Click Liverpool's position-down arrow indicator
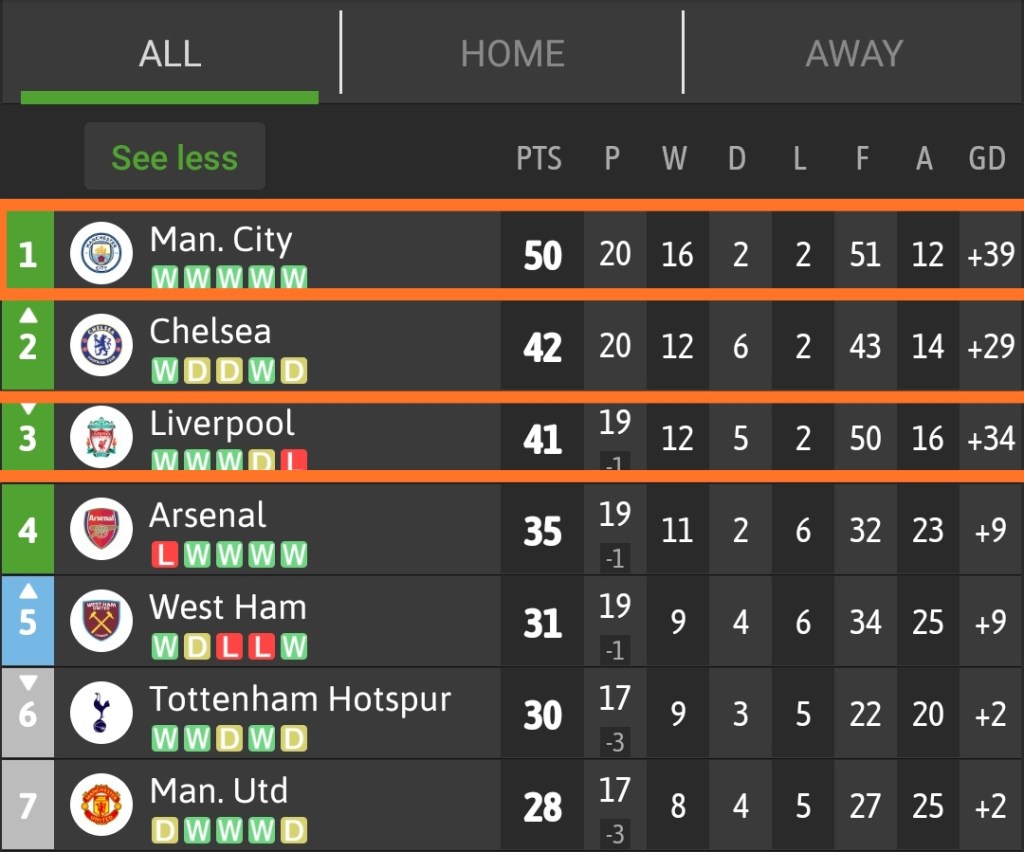This screenshot has height=852, width=1024. (28, 408)
